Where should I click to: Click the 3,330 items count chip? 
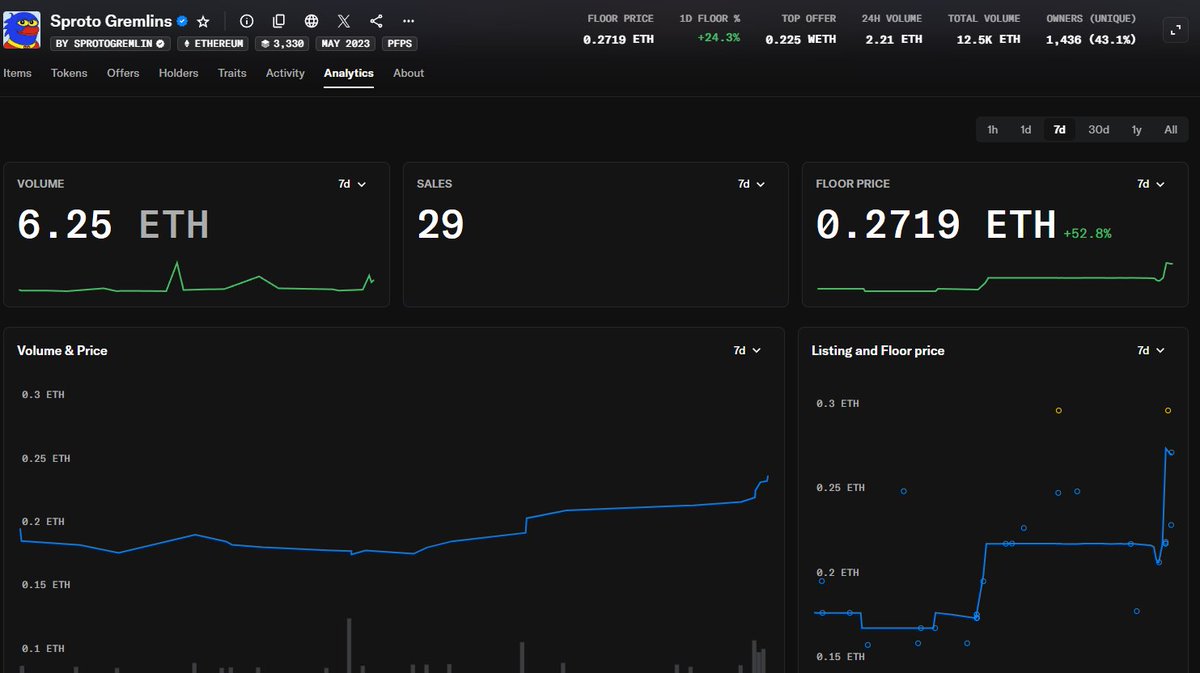(x=282, y=44)
